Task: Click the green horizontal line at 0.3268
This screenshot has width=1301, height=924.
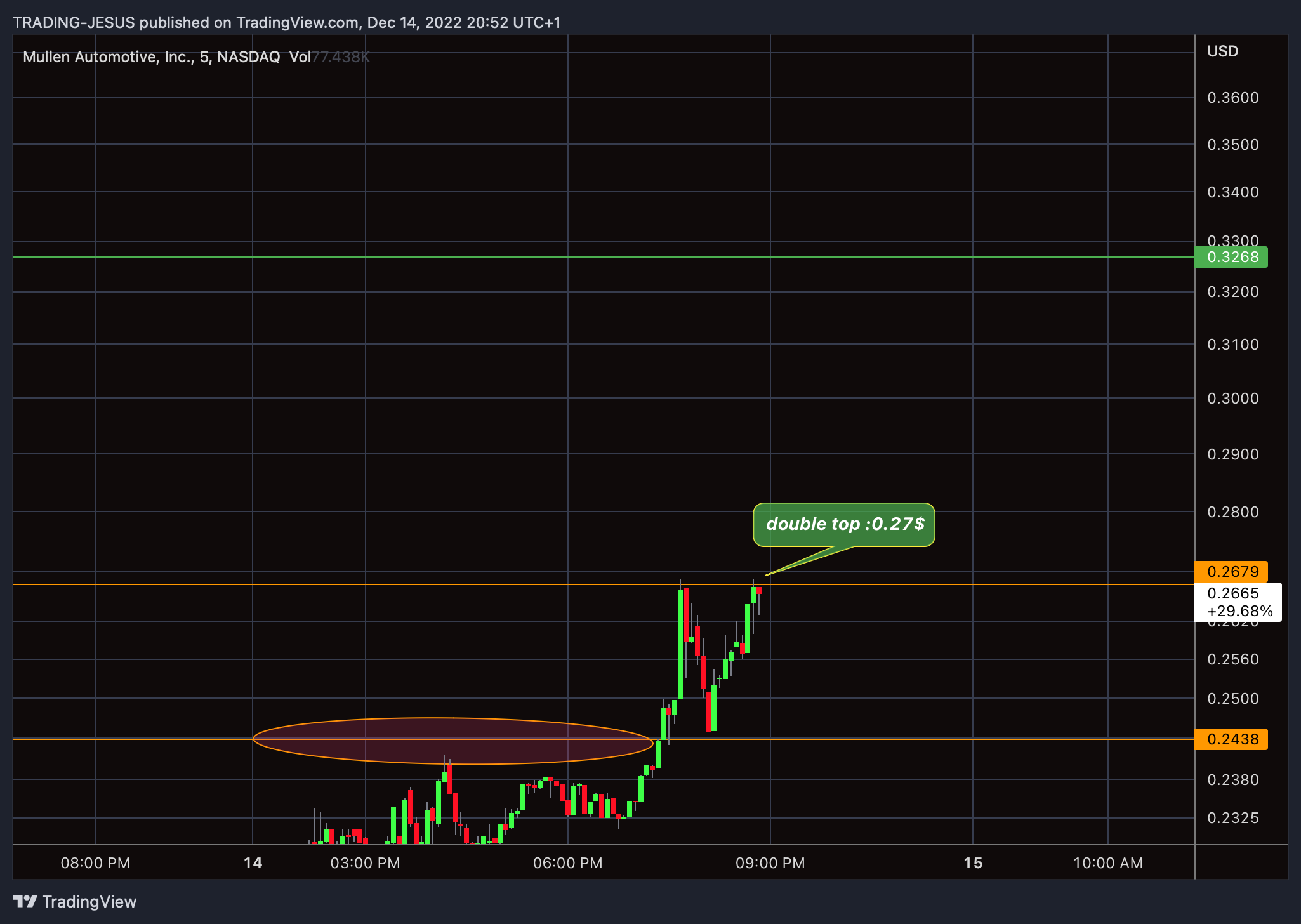Action: click(x=603, y=257)
